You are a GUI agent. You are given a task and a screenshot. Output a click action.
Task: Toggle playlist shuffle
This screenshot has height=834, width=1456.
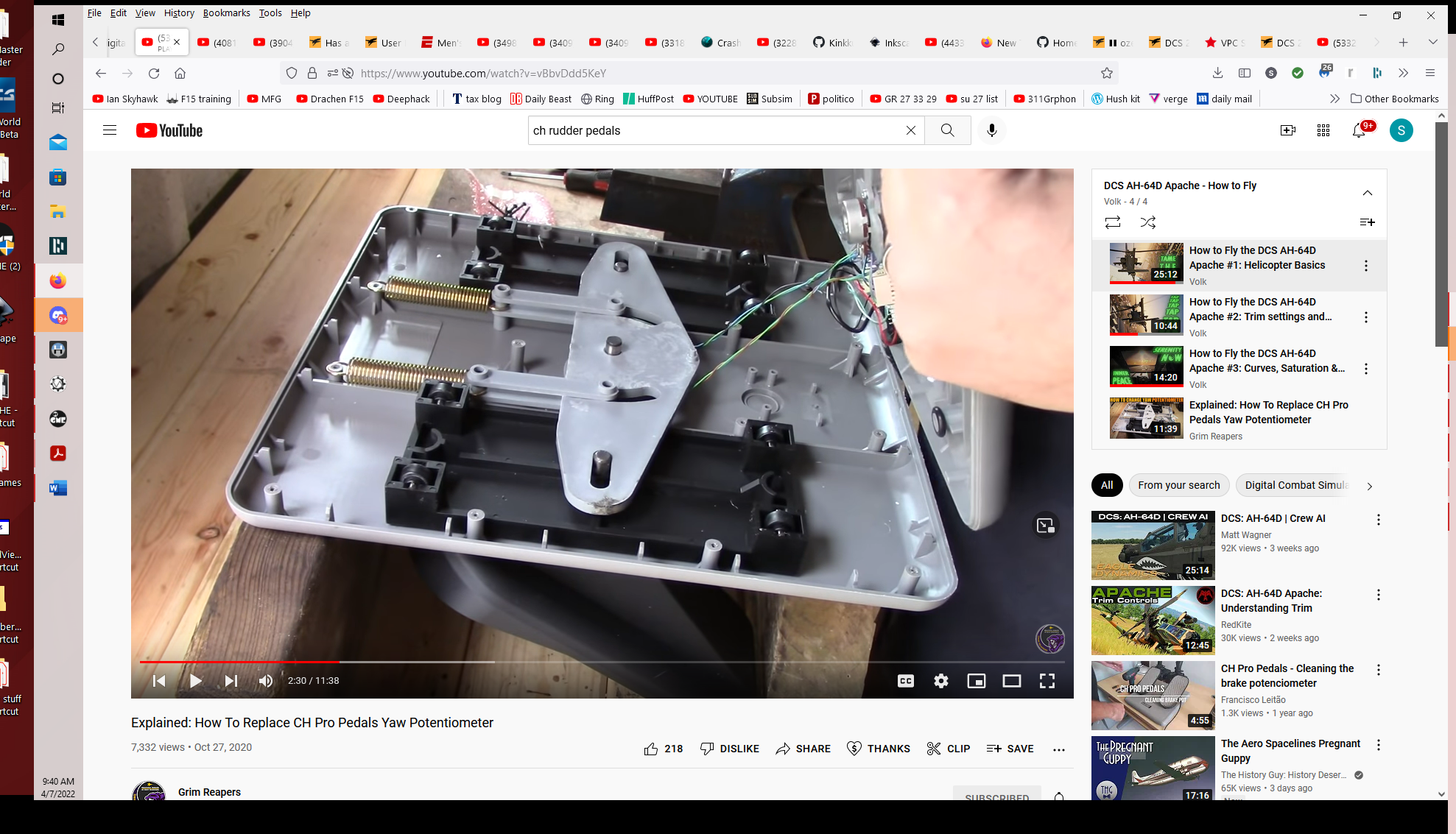click(1148, 222)
